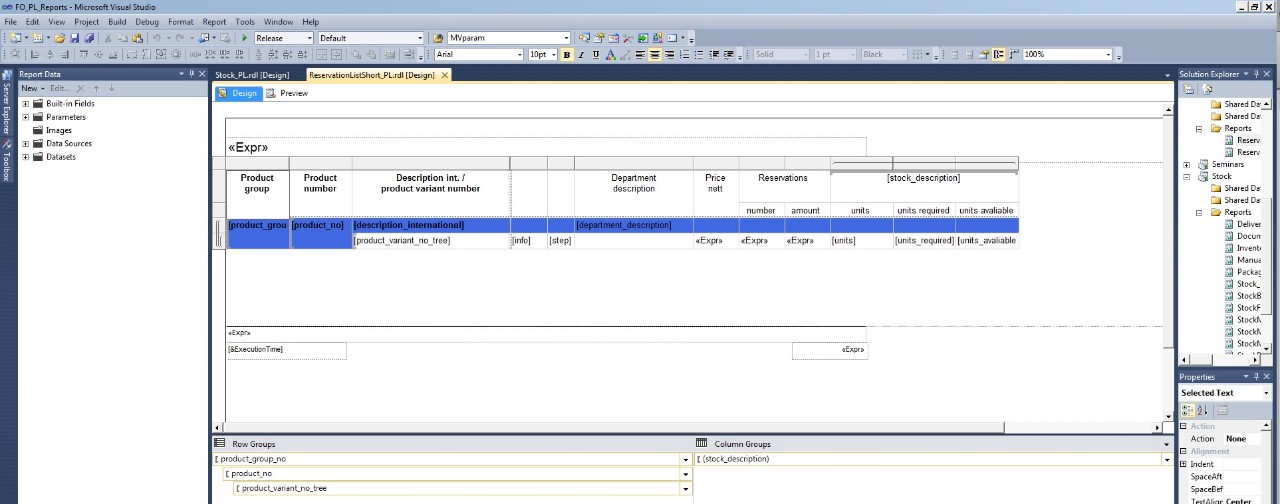
Task: Expand the Datasets node
Action: pos(26,156)
